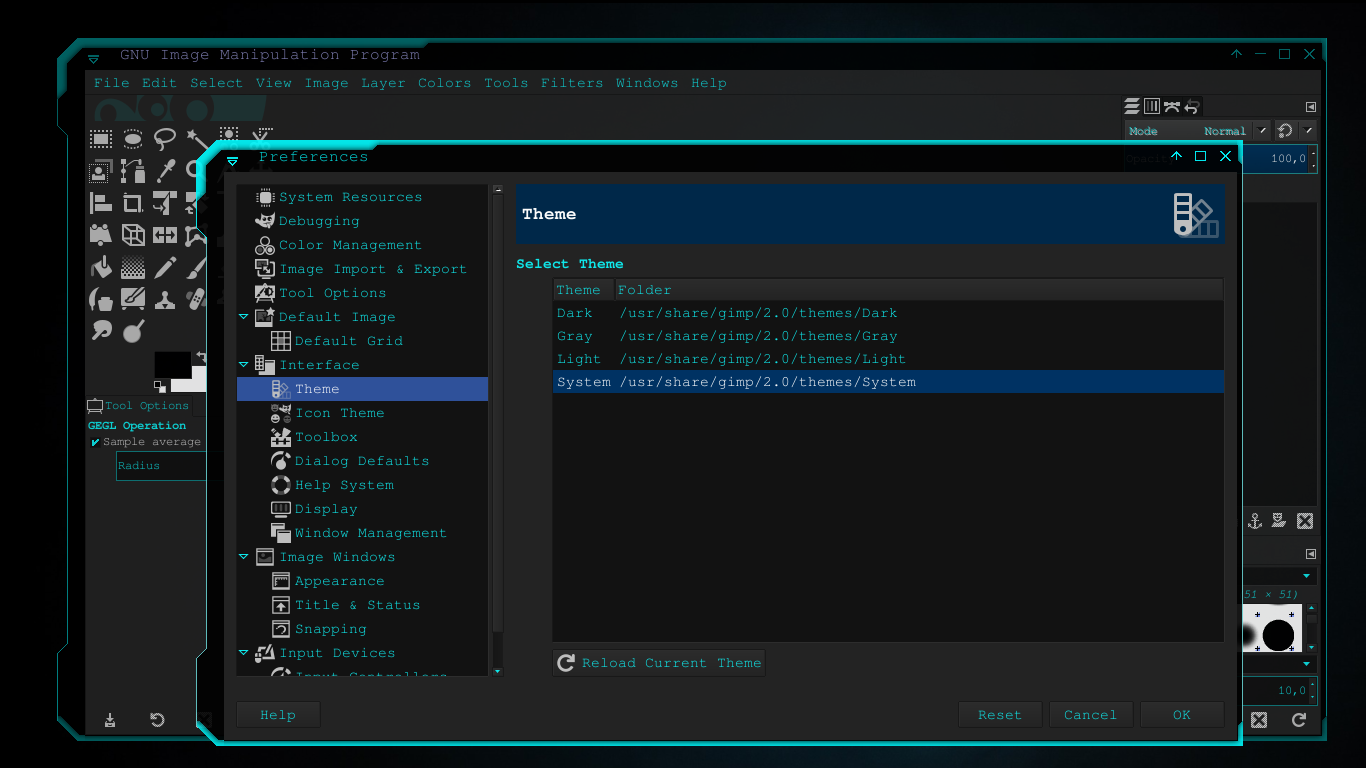Viewport: 1366px width, 768px height.
Task: Choose Dark theme row in list
Action: point(888,313)
